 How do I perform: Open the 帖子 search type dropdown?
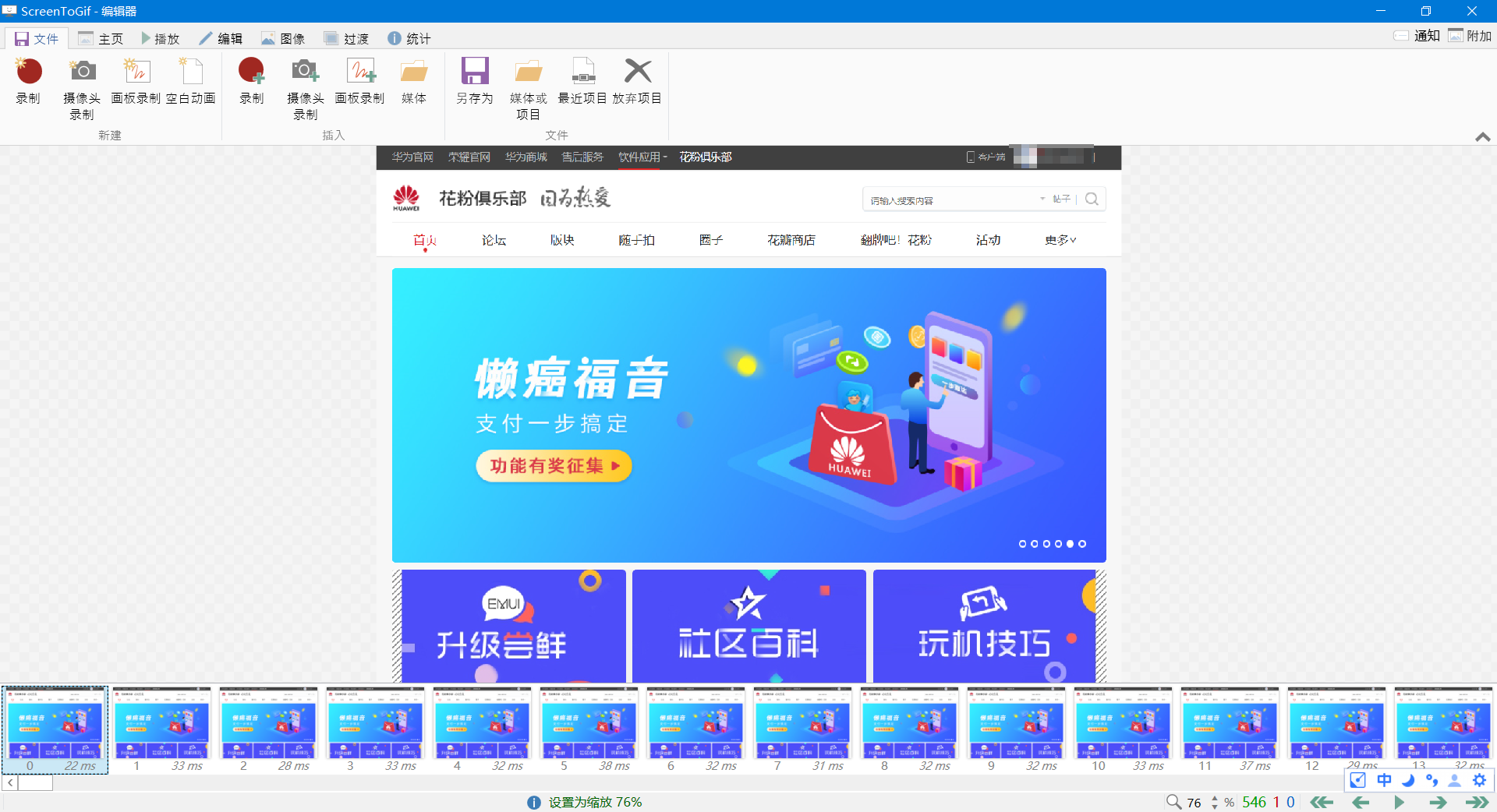coord(1056,199)
